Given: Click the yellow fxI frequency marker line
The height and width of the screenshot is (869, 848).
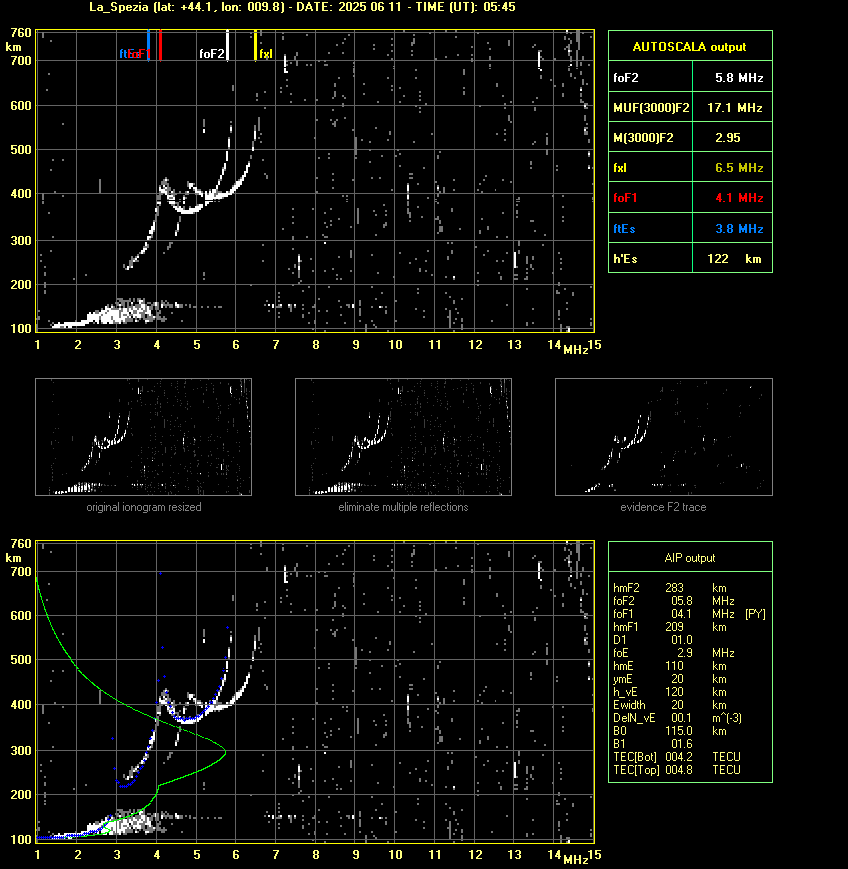Looking at the screenshot, I should coord(255,45).
